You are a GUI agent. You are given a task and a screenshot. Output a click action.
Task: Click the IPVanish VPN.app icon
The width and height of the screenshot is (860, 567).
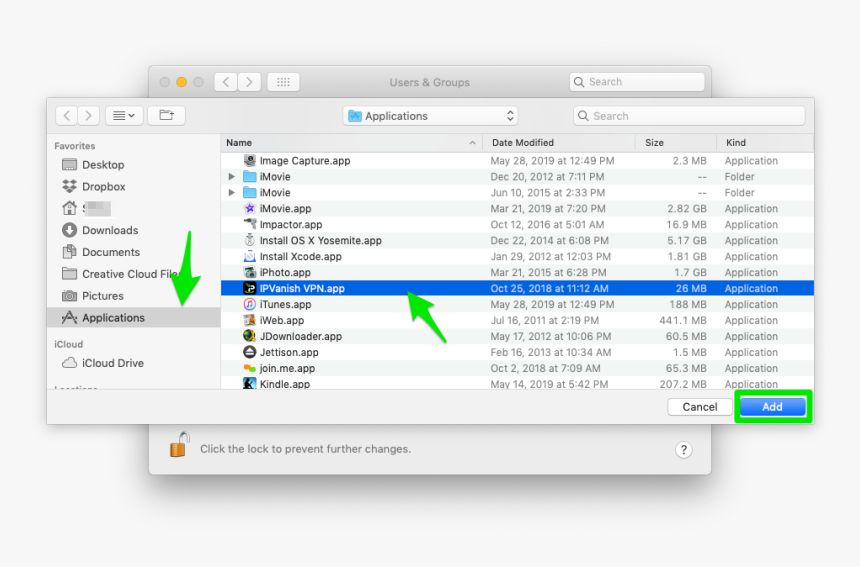pos(250,288)
